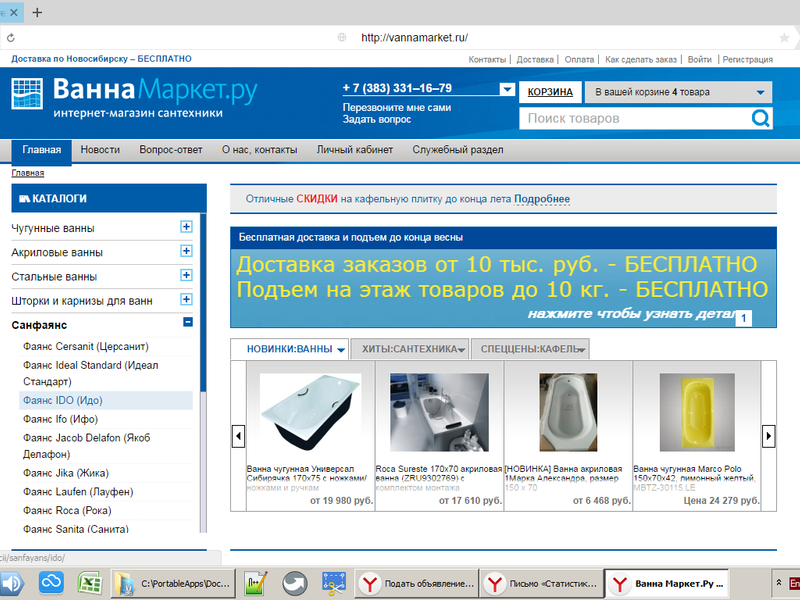Open the snipping scissors taskbar icon
Screen dimensions: 800x600
click(334, 583)
